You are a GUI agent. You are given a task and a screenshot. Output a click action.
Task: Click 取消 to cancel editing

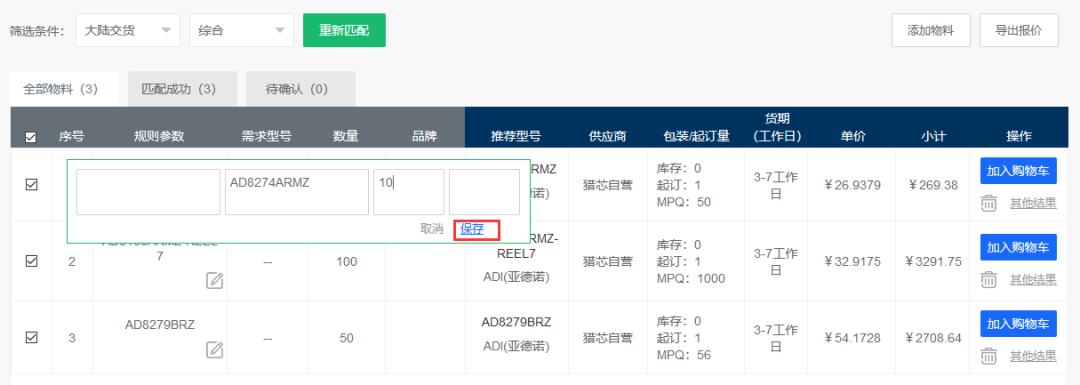pyautogui.click(x=432, y=229)
